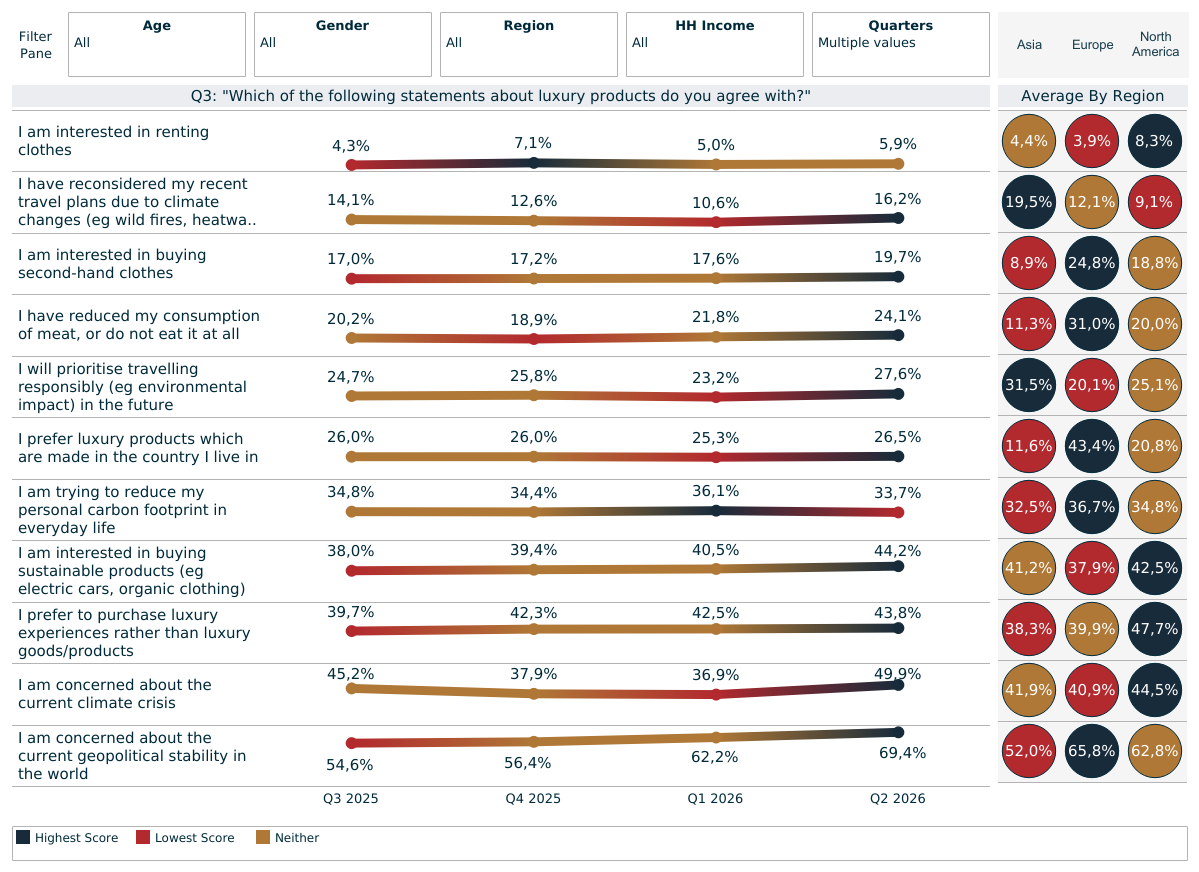Open the Age filter dropdown
This screenshot has width=1199, height=872.
click(x=157, y=44)
